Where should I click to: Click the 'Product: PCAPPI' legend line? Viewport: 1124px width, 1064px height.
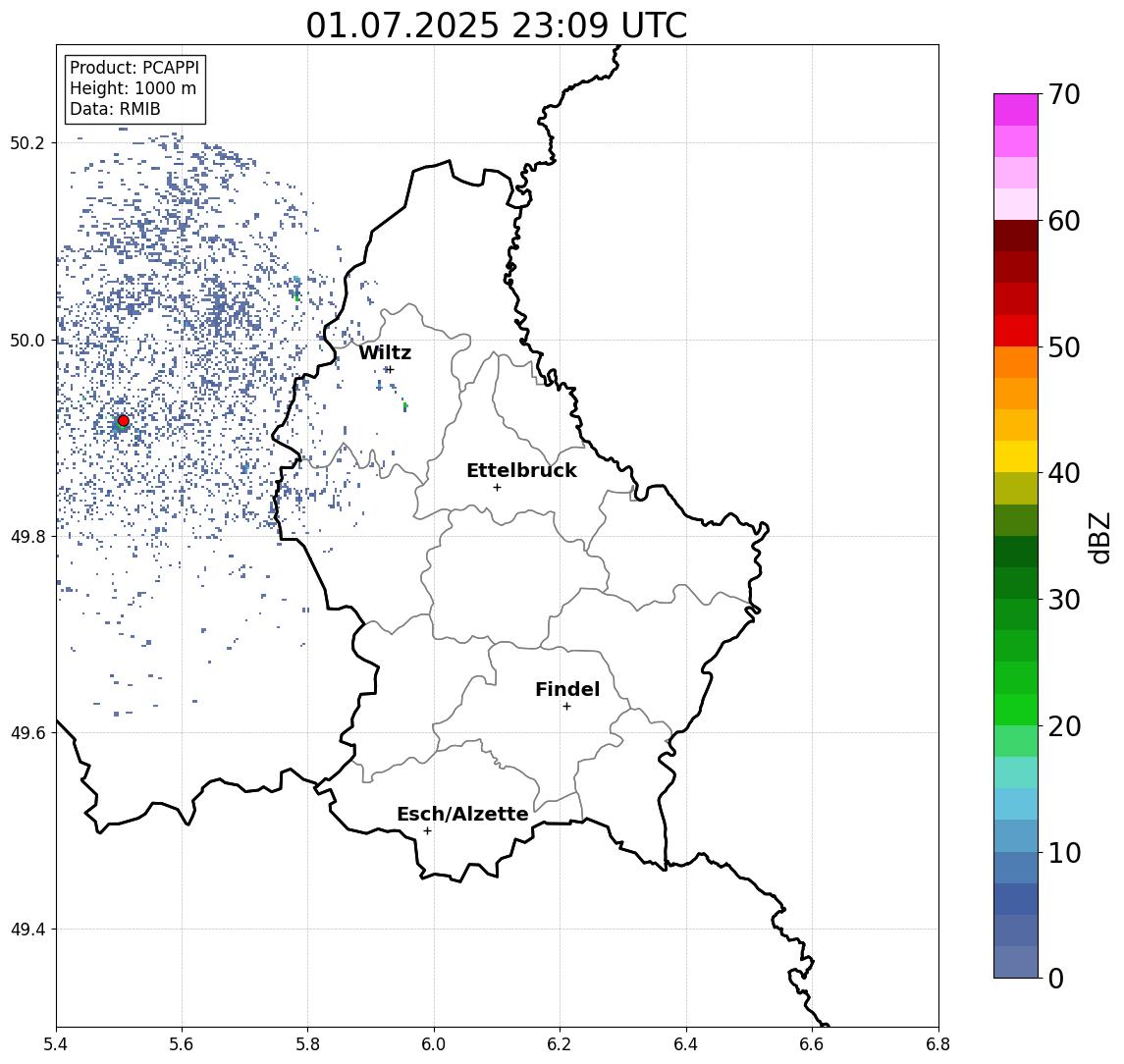tap(134, 68)
